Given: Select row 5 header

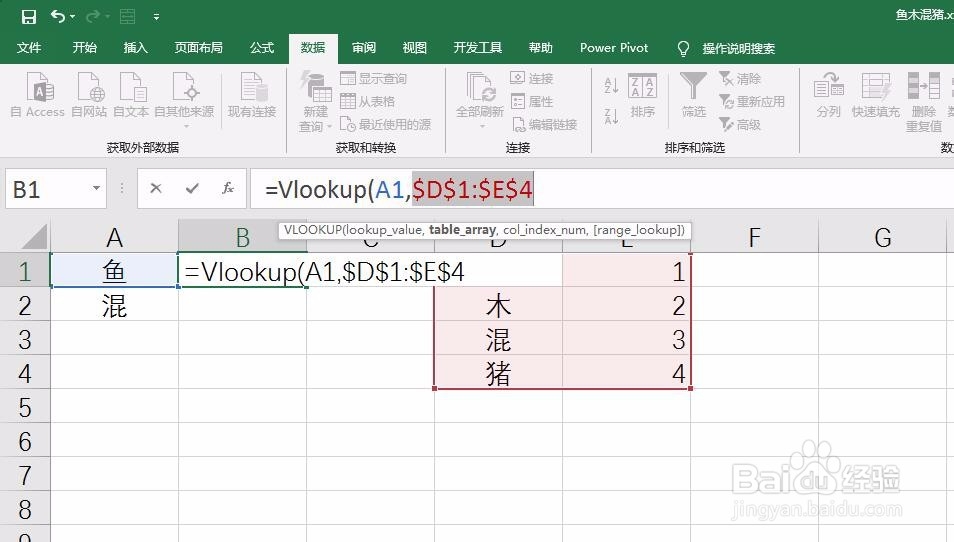Looking at the screenshot, I should (x=24, y=407).
